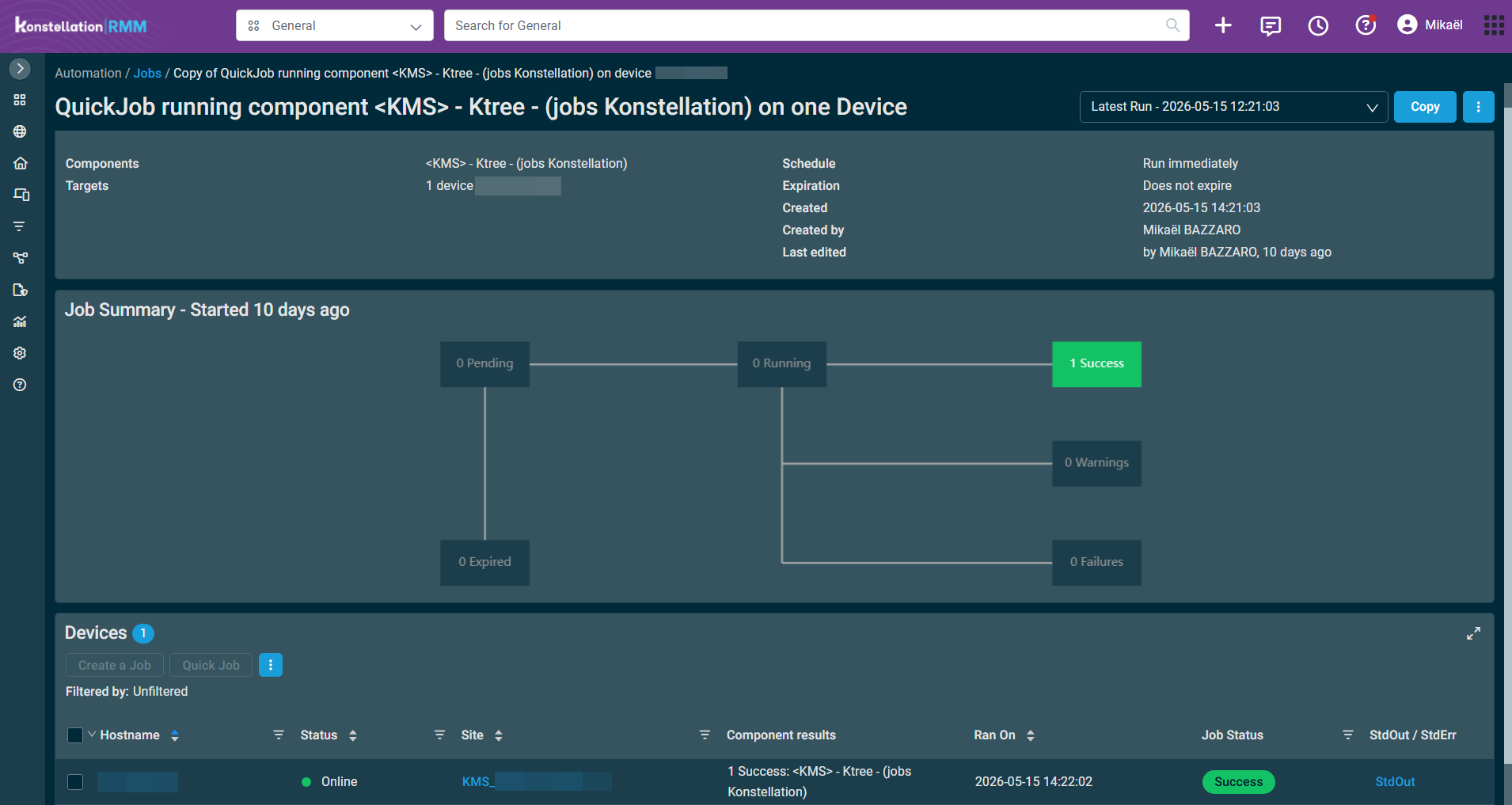
Task: Click the Devices count badge 1
Action: [x=143, y=633]
